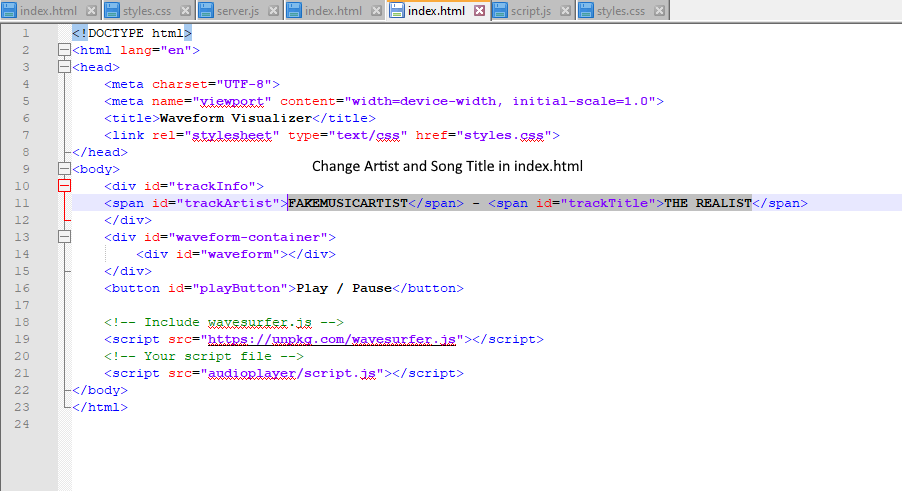902x491 pixels.
Task: Click the closing </html> tag
Action: point(100,407)
